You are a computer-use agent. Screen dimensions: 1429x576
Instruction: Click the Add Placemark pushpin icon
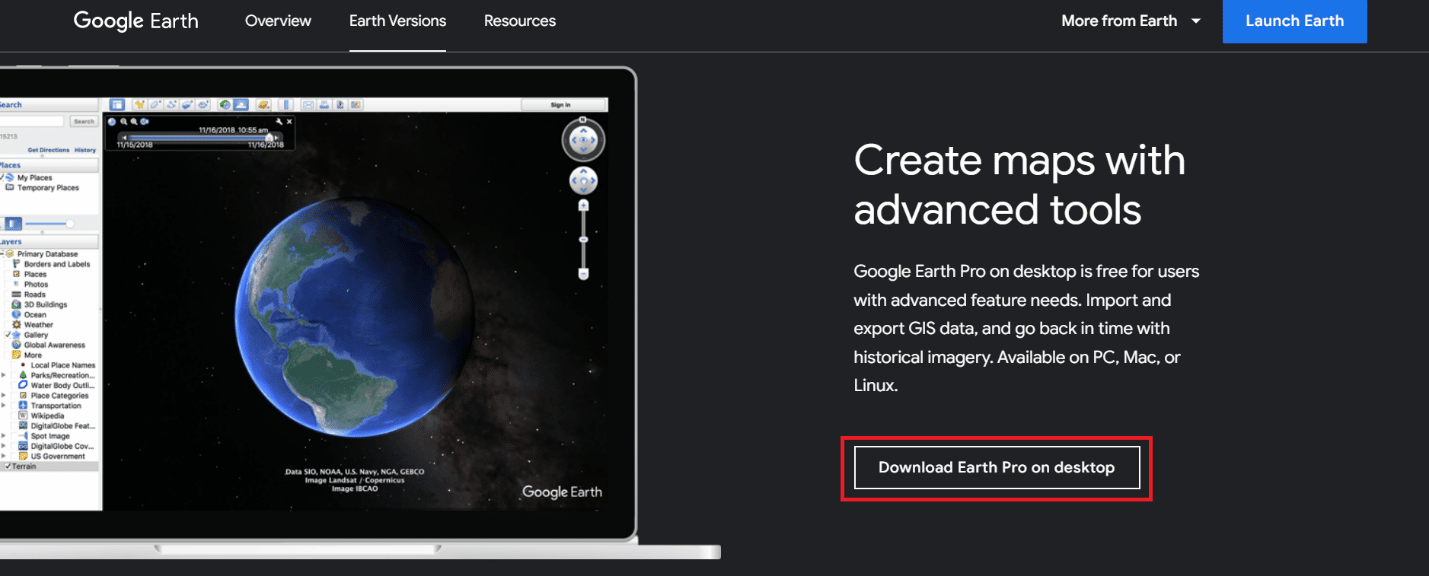[x=139, y=104]
